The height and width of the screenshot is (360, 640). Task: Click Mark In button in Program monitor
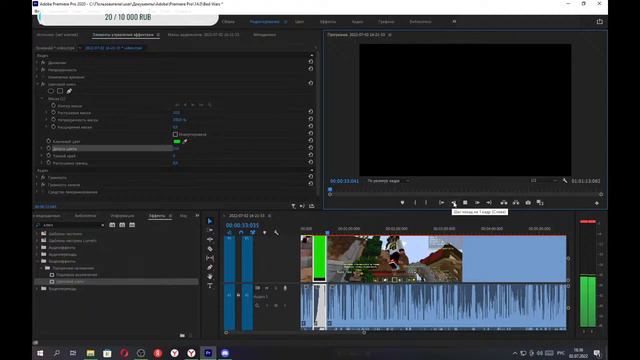415,202
